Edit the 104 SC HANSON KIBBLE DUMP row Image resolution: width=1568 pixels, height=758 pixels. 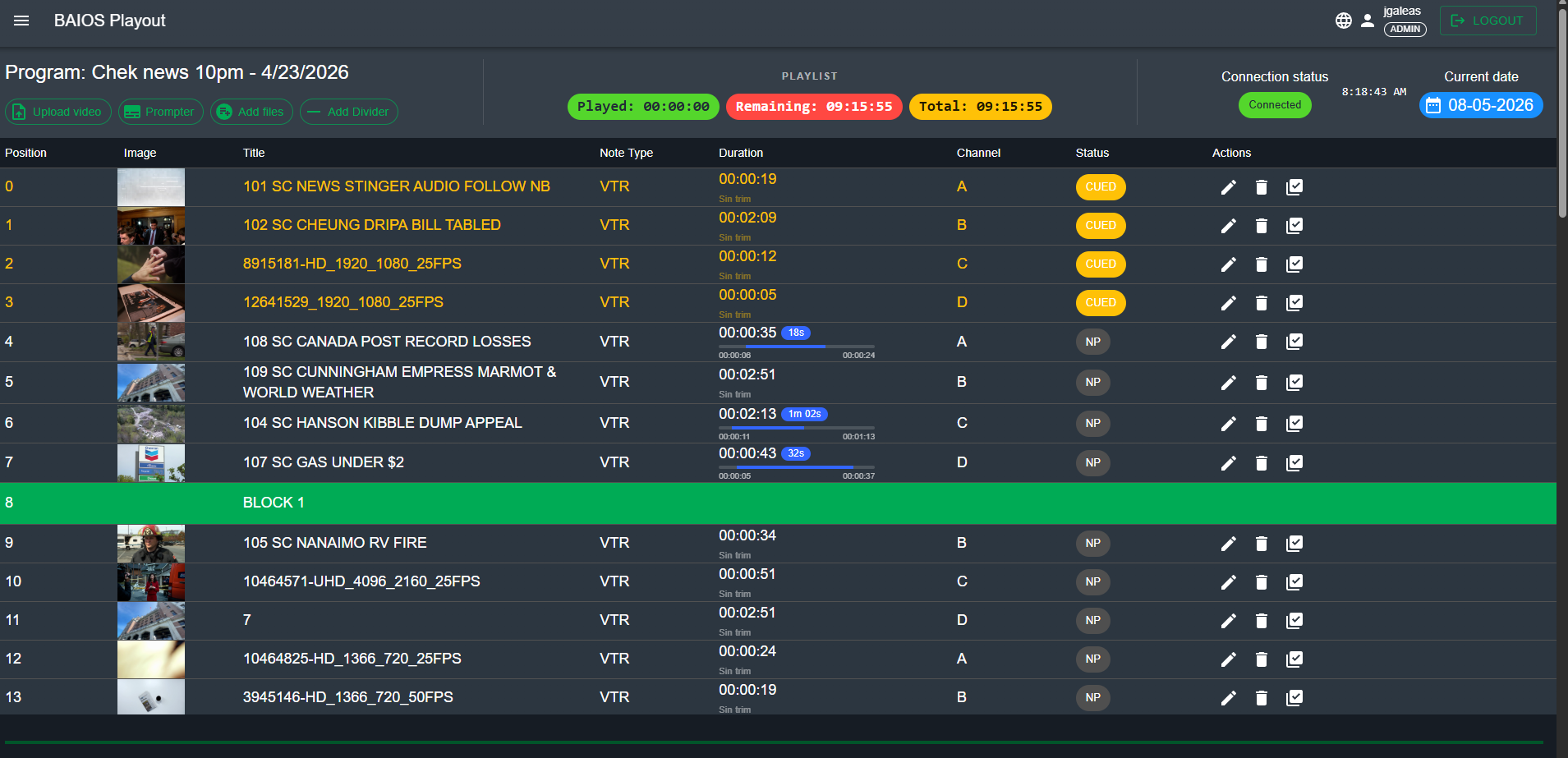coord(1228,424)
